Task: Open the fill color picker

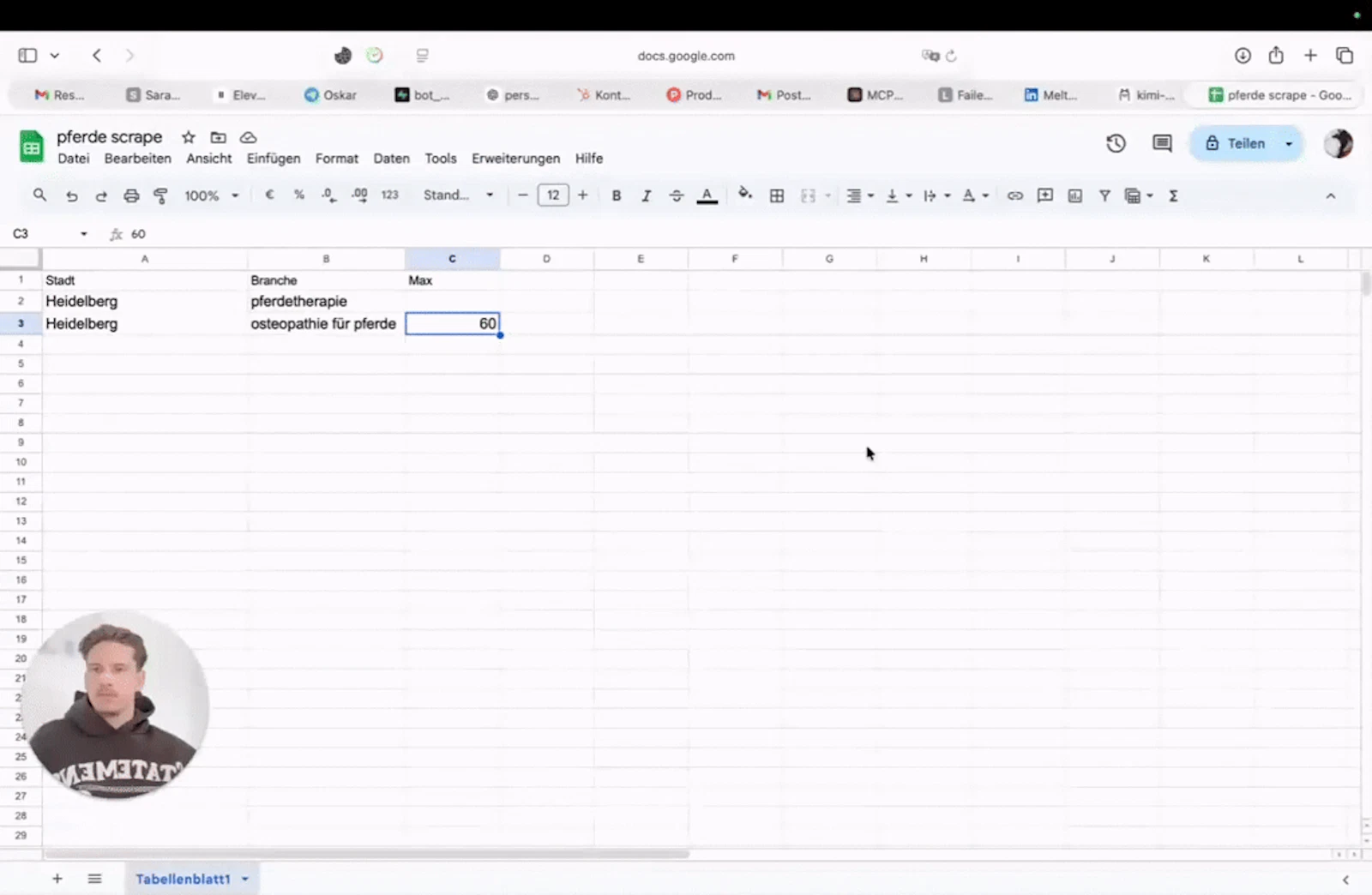Action: coord(745,195)
